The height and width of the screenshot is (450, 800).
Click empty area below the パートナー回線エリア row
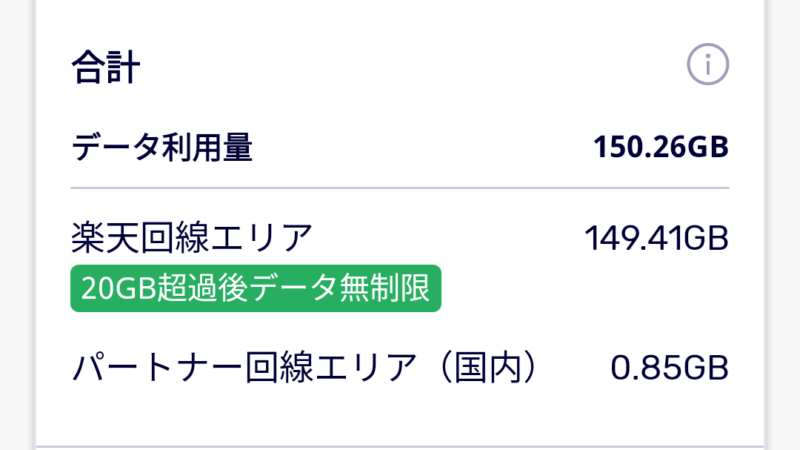click(400, 414)
